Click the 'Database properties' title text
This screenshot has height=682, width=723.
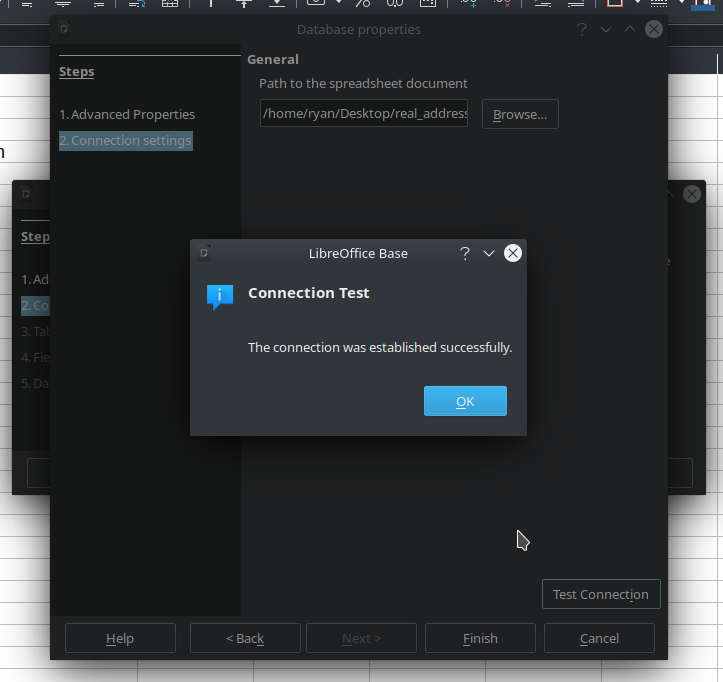pyautogui.click(x=359, y=30)
